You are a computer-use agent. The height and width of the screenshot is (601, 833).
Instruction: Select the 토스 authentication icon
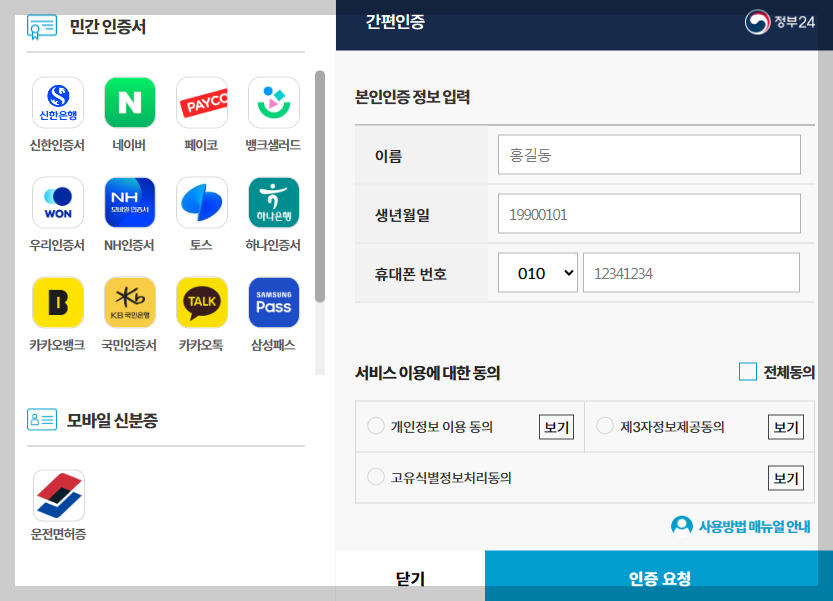(200, 203)
